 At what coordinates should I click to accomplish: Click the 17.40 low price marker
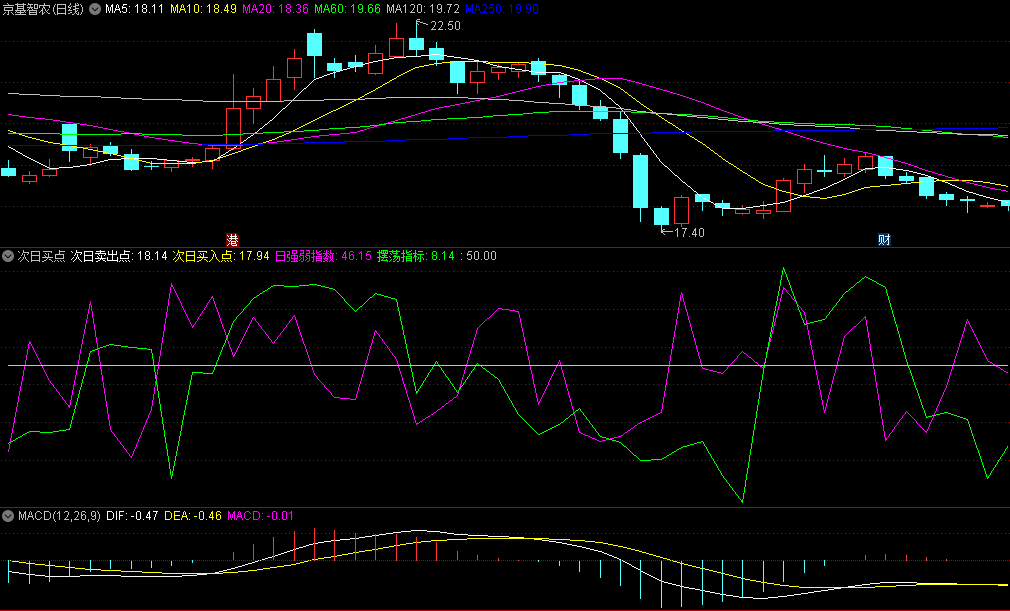[x=689, y=232]
